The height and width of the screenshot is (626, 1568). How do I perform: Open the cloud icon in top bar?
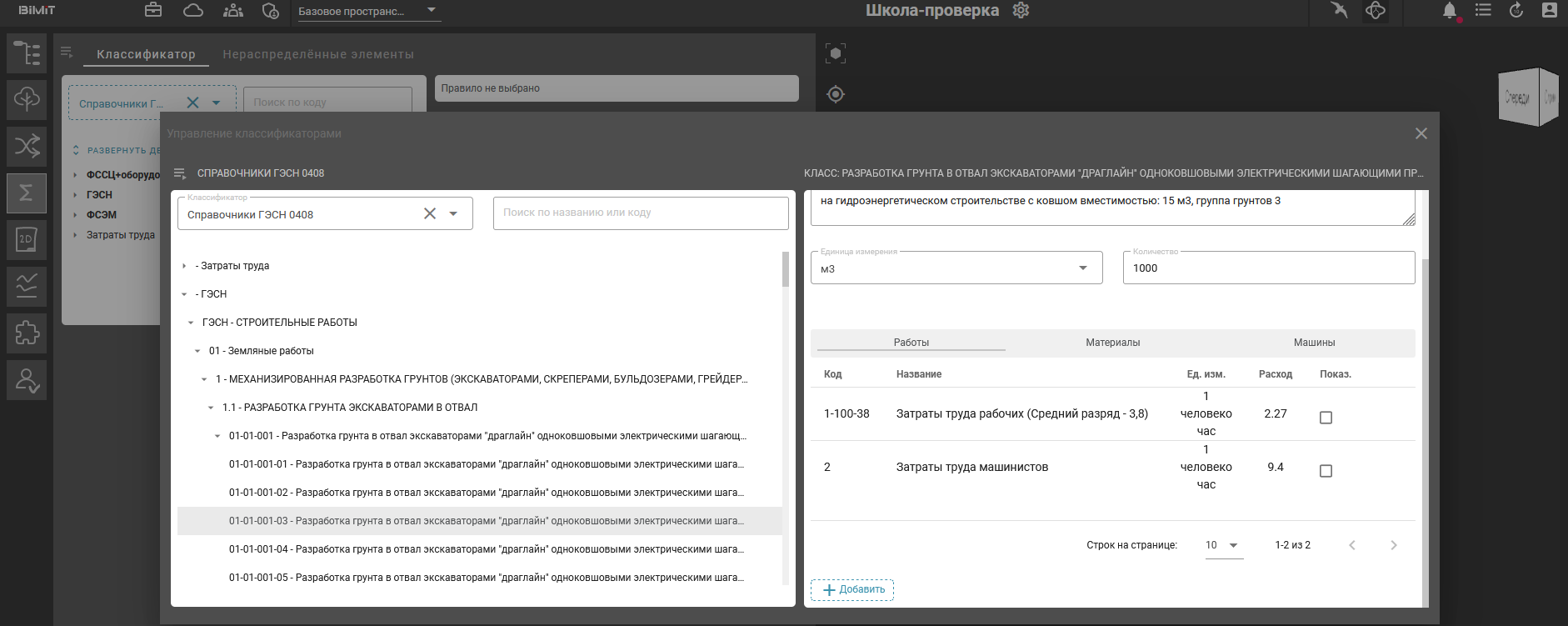click(x=193, y=10)
